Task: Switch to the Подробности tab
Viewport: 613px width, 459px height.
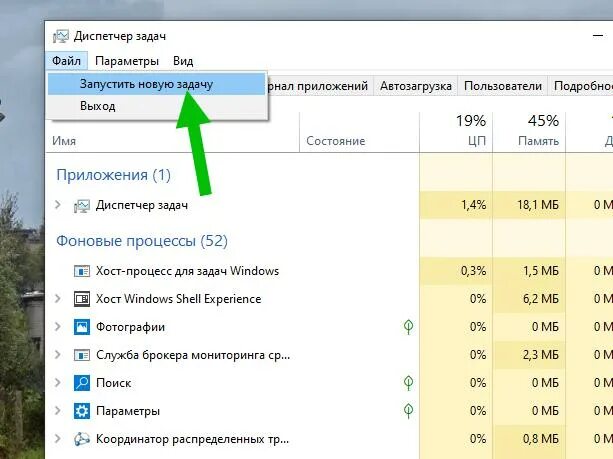Action: click(582, 86)
